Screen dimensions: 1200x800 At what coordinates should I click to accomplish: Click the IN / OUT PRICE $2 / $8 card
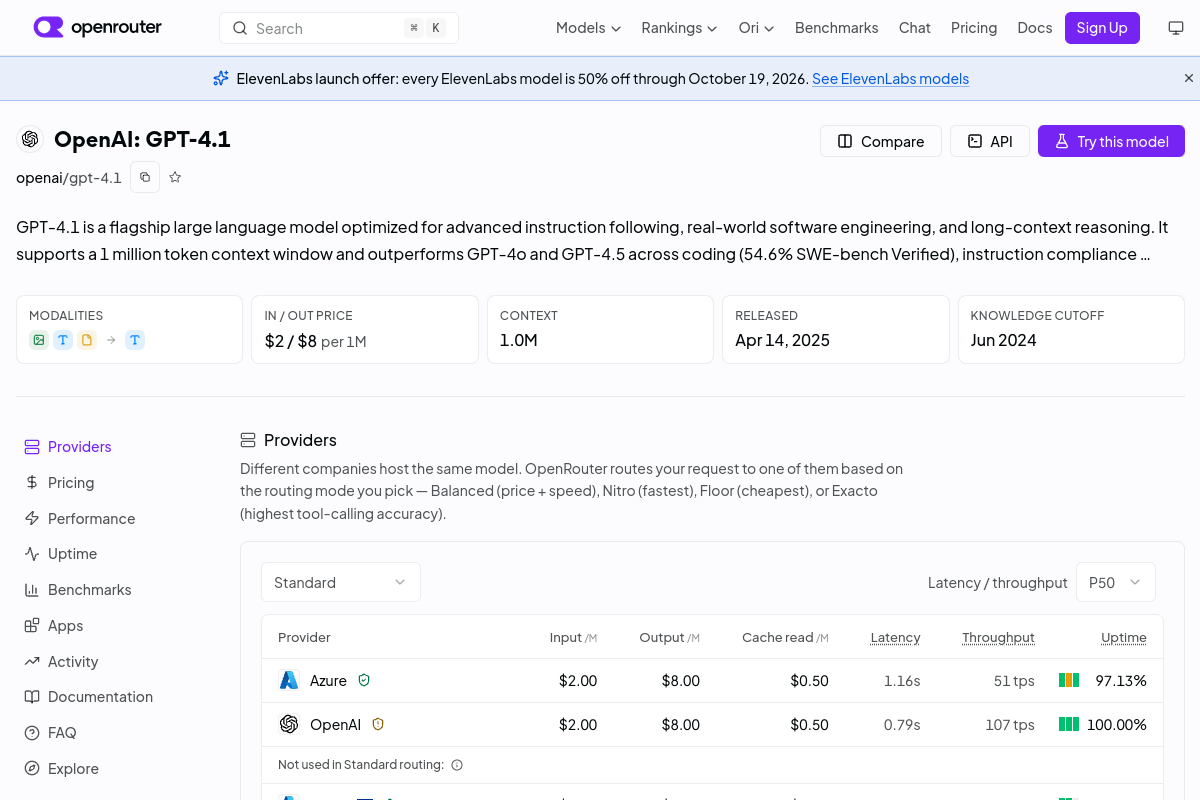(x=364, y=329)
